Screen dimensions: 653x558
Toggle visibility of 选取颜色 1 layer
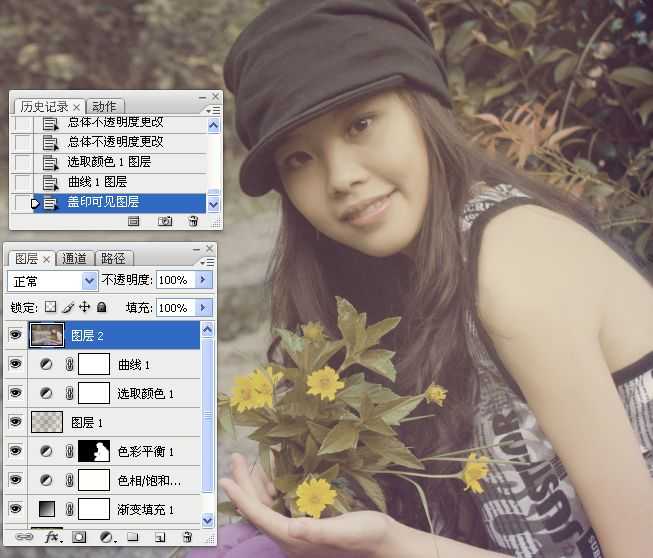coord(15,393)
